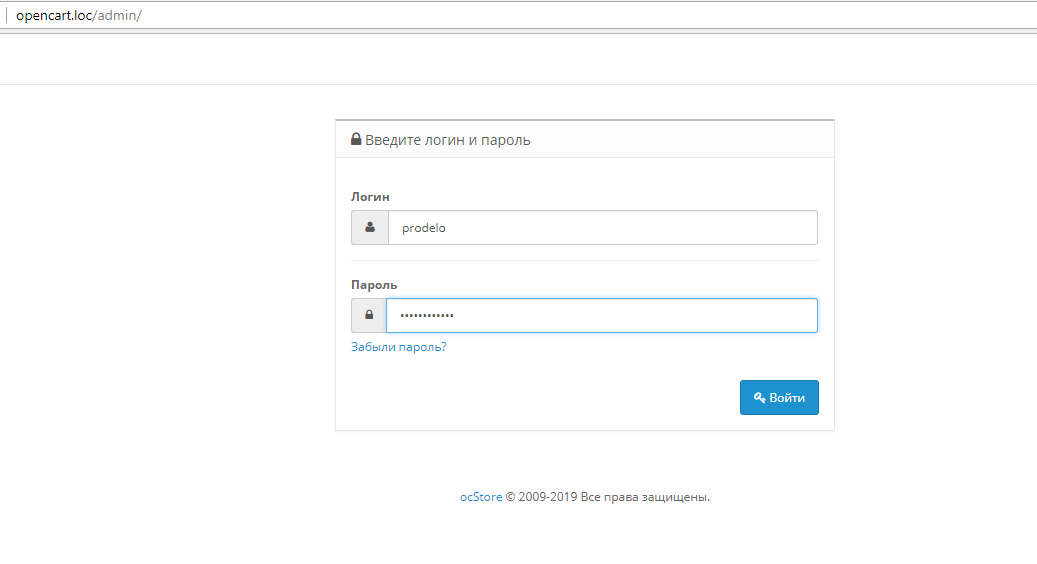This screenshot has height=564, width=1037.
Task: Open the Забыли пароль? link
Action: pos(398,347)
